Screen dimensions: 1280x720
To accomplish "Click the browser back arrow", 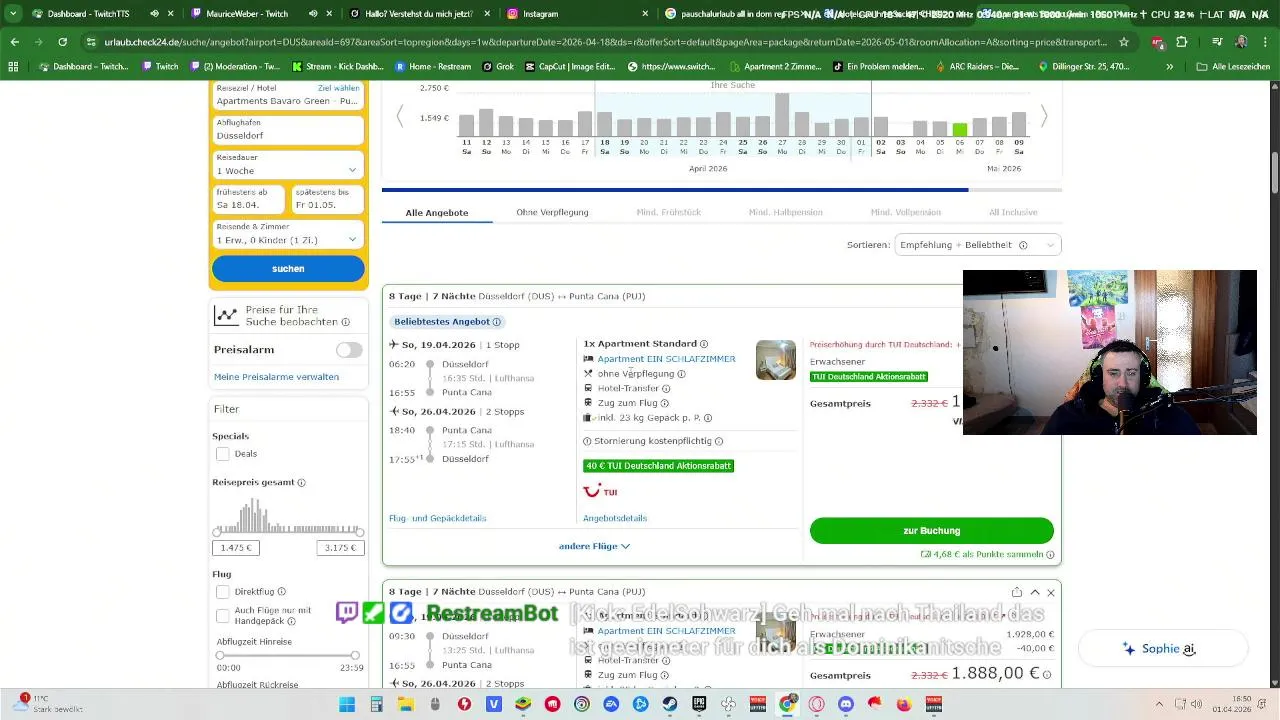I will [x=15, y=42].
